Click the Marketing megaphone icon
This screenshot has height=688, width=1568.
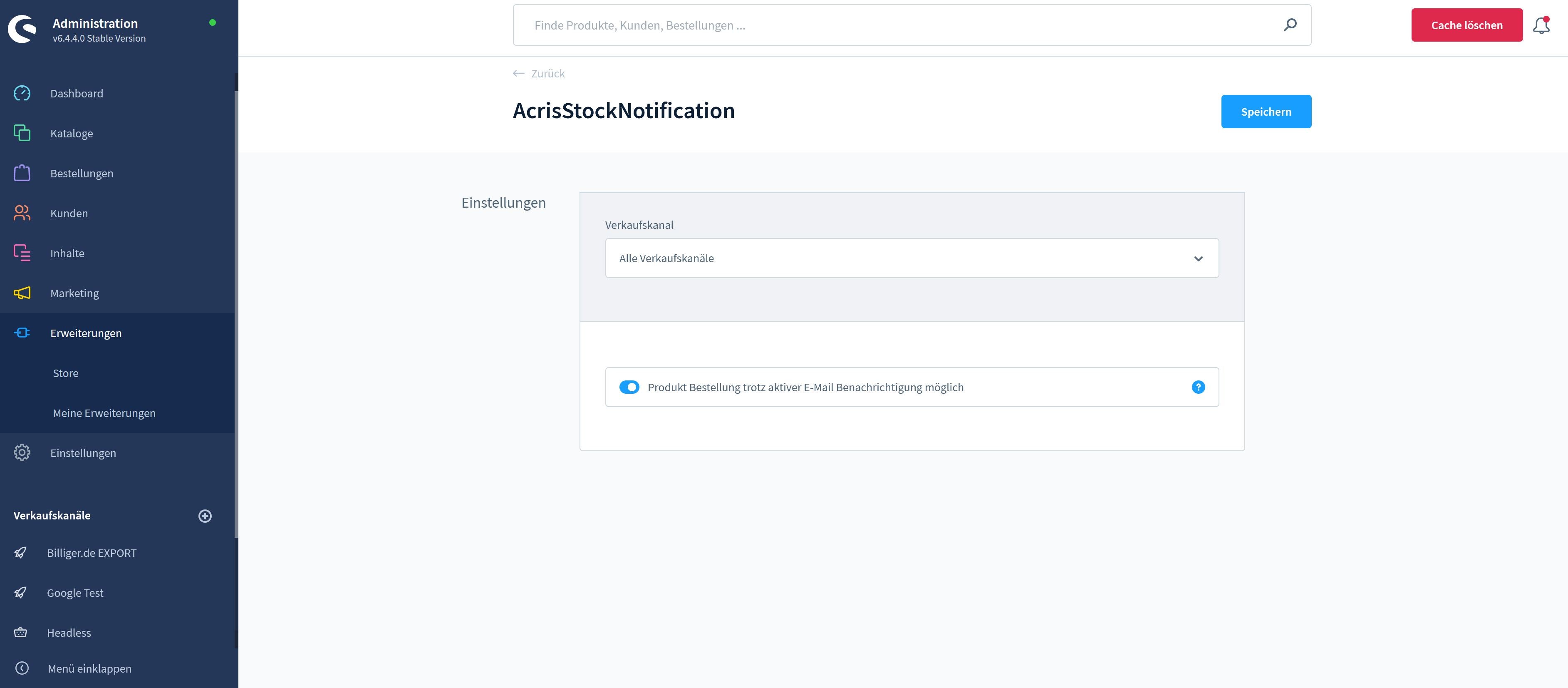point(22,293)
